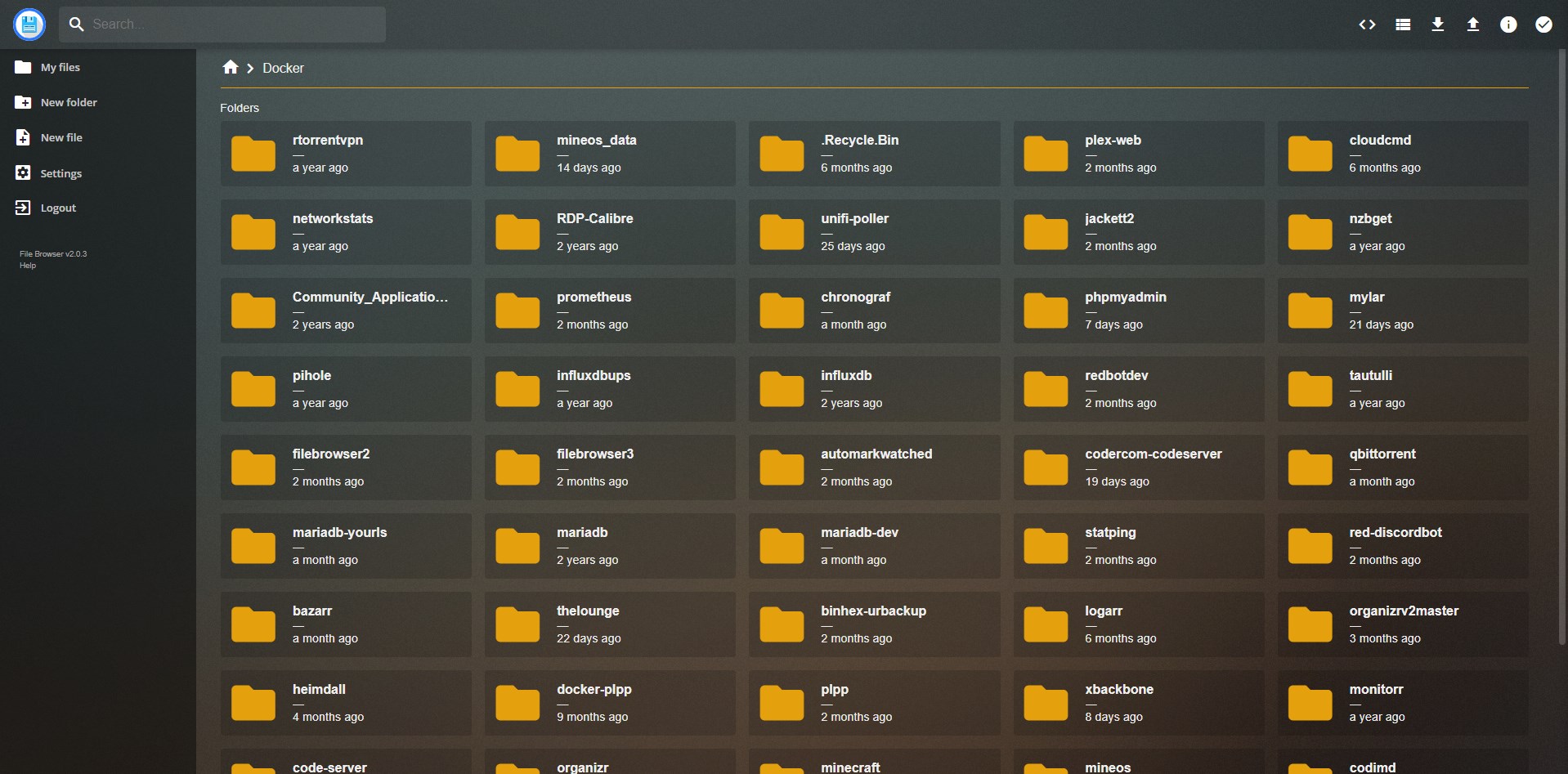
Task: Create a new folder from the sidebar
Action: coord(69,103)
